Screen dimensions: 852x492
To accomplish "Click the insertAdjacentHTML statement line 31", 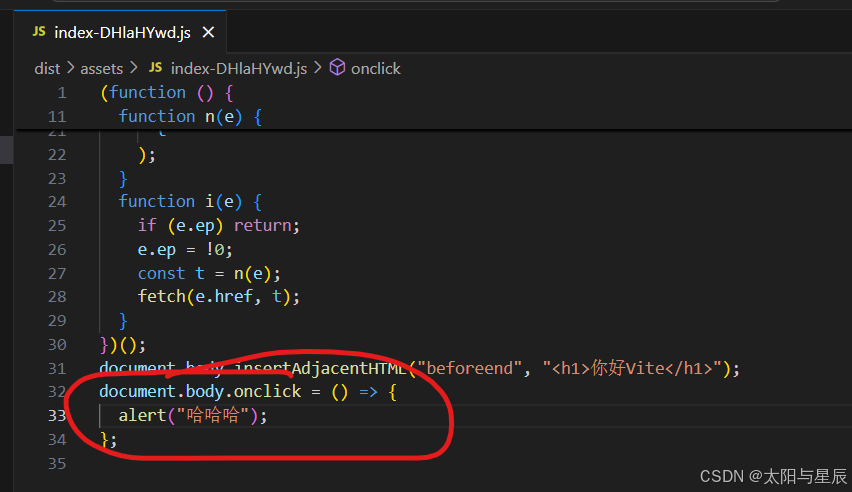I will tap(419, 369).
